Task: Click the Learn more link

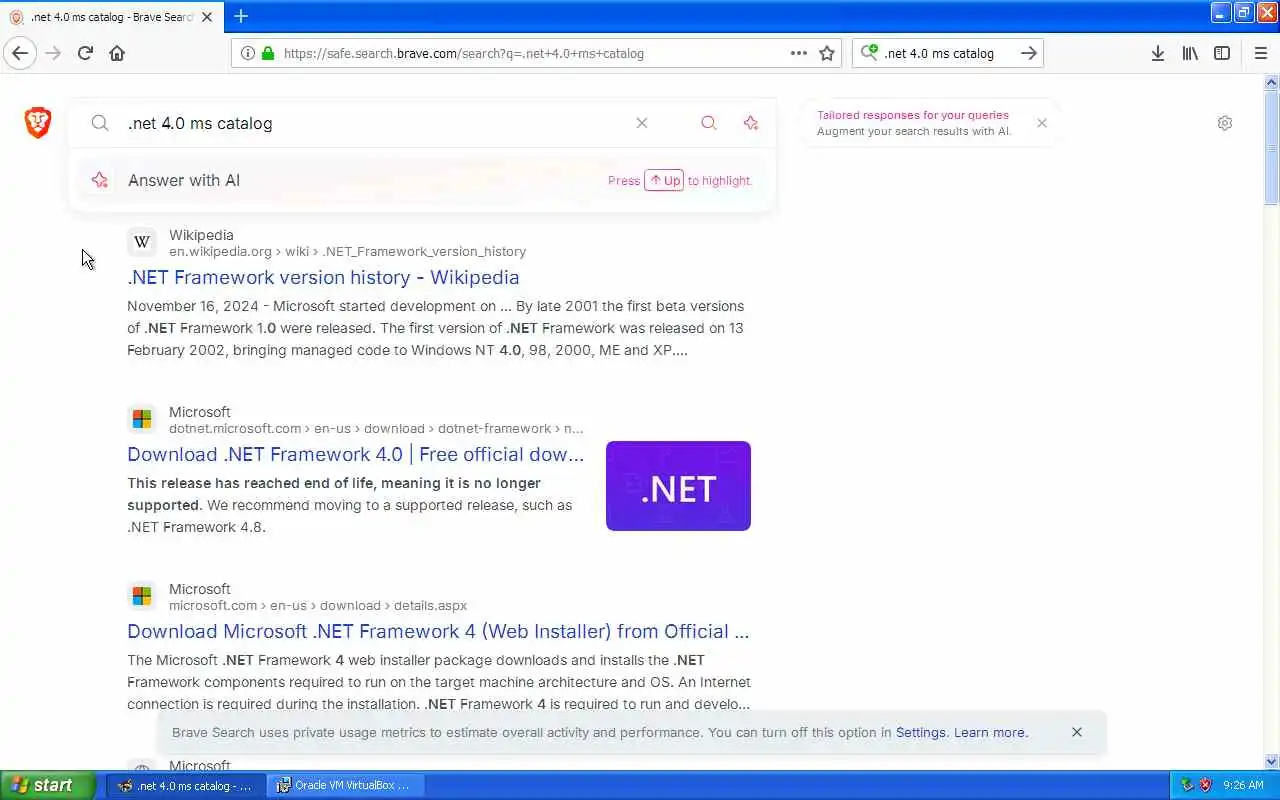Action: click(x=990, y=732)
